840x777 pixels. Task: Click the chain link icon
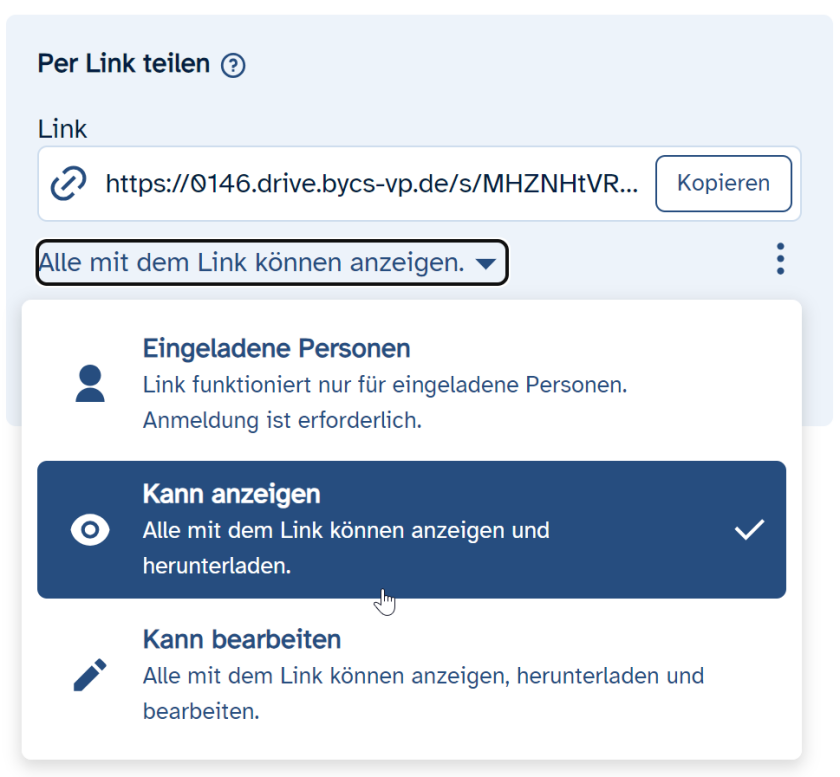point(68,184)
